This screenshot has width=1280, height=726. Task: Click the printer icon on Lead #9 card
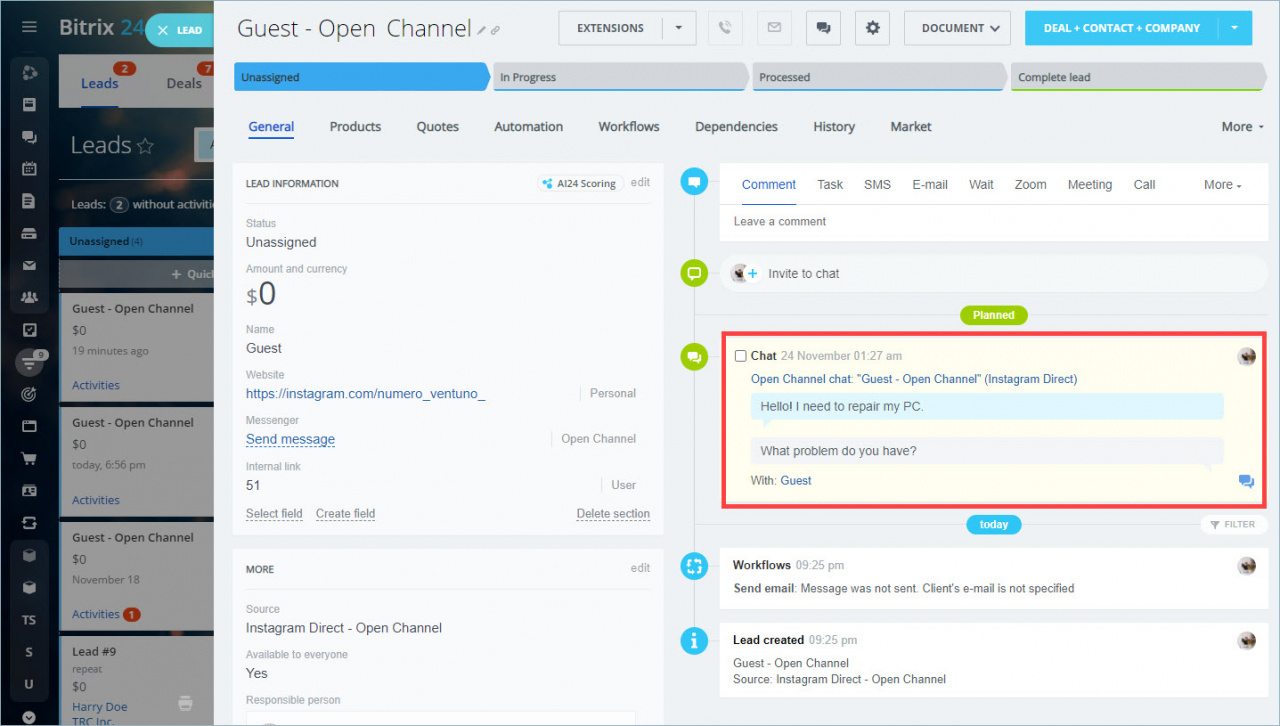[185, 703]
